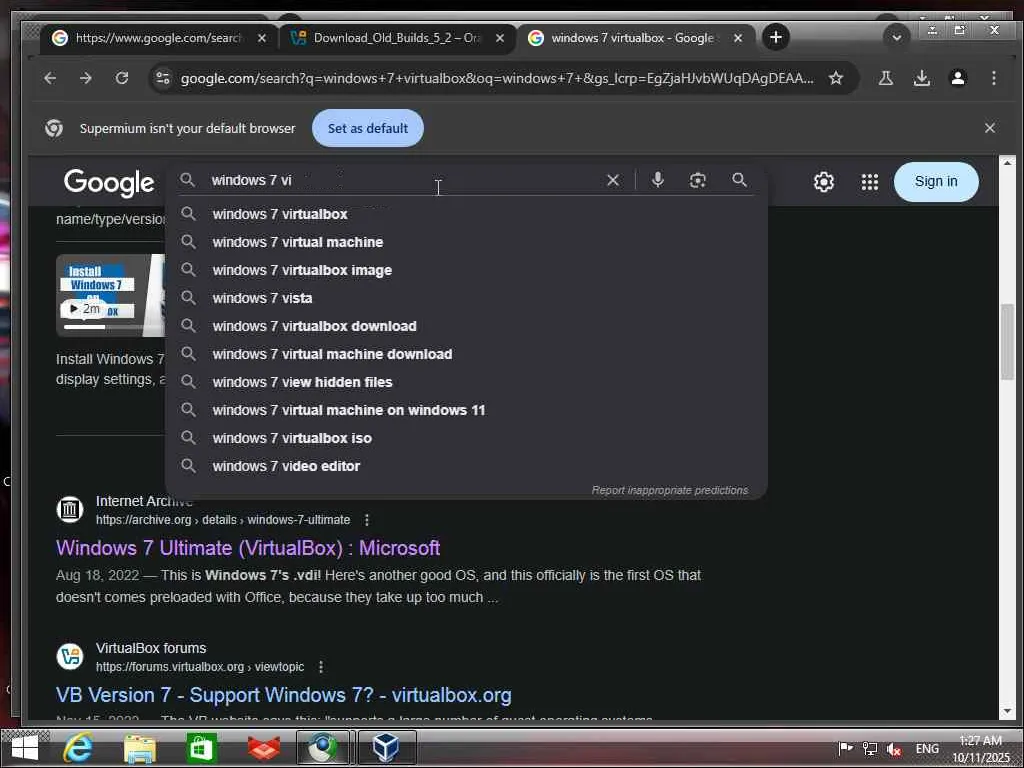Close the Download_Old_Builds_5_2 tab
The height and width of the screenshot is (768, 1024).
coord(500,38)
